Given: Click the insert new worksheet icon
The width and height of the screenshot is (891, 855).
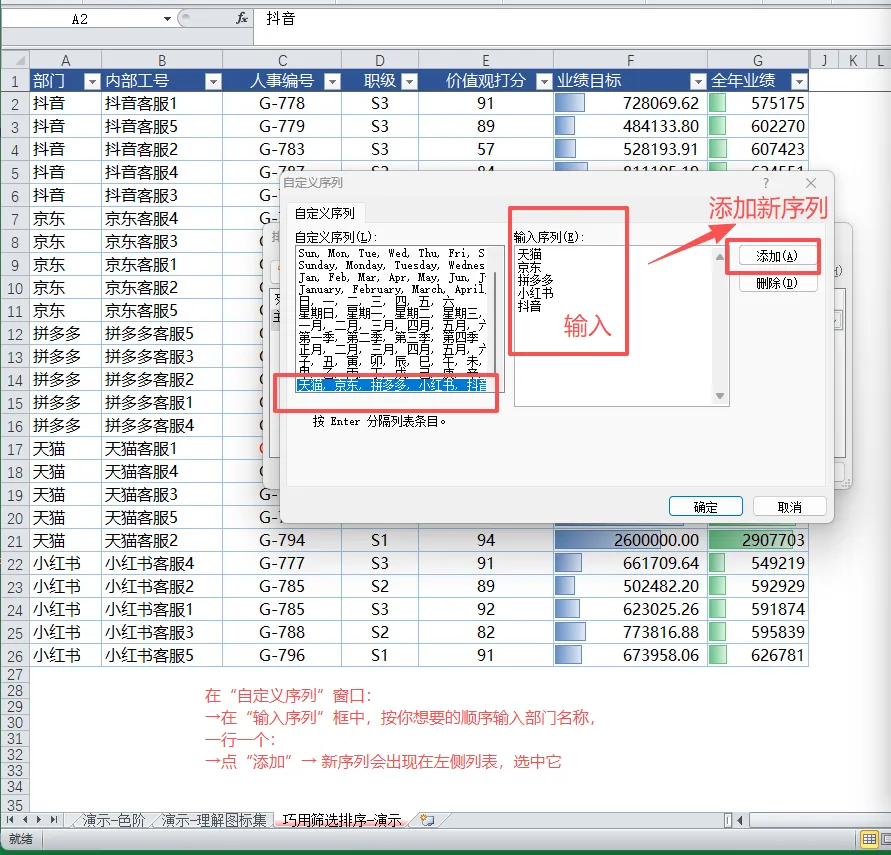Looking at the screenshot, I should coord(427,820).
